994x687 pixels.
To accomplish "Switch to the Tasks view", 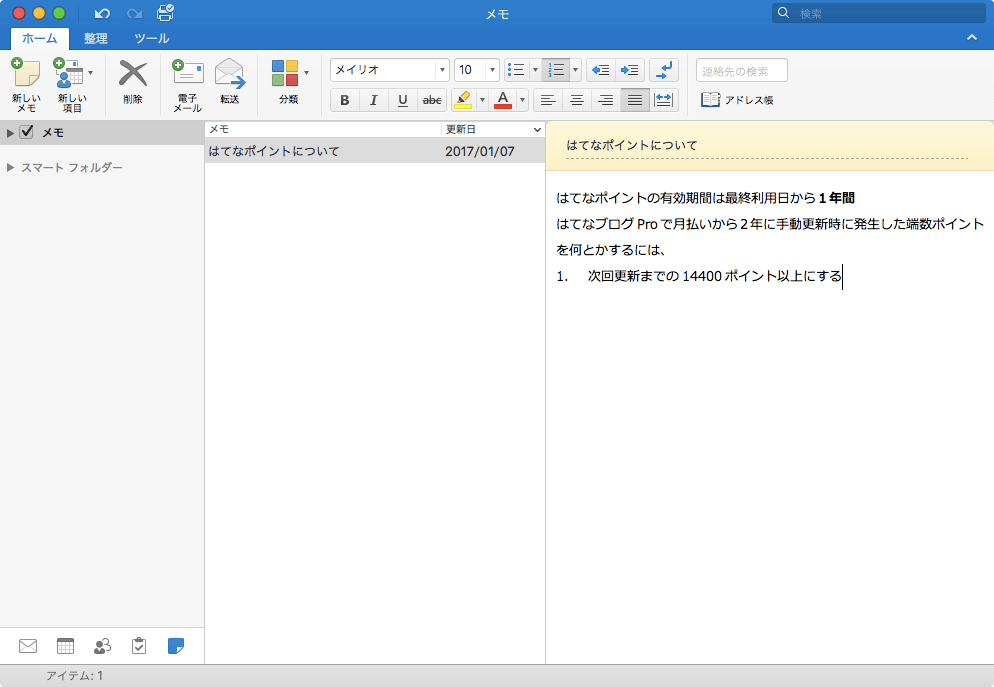I will point(139,646).
